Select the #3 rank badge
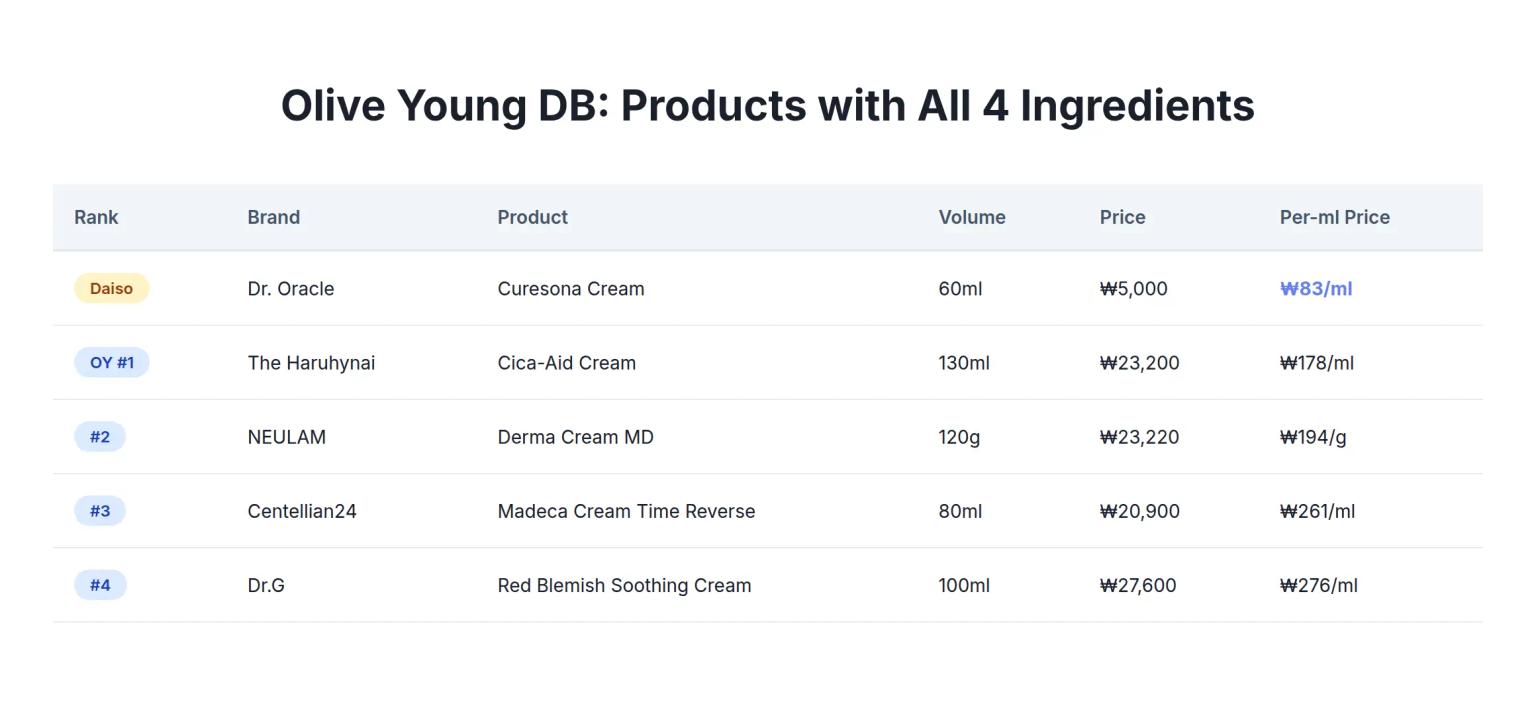1536x702 pixels. pyautogui.click(x=100, y=511)
